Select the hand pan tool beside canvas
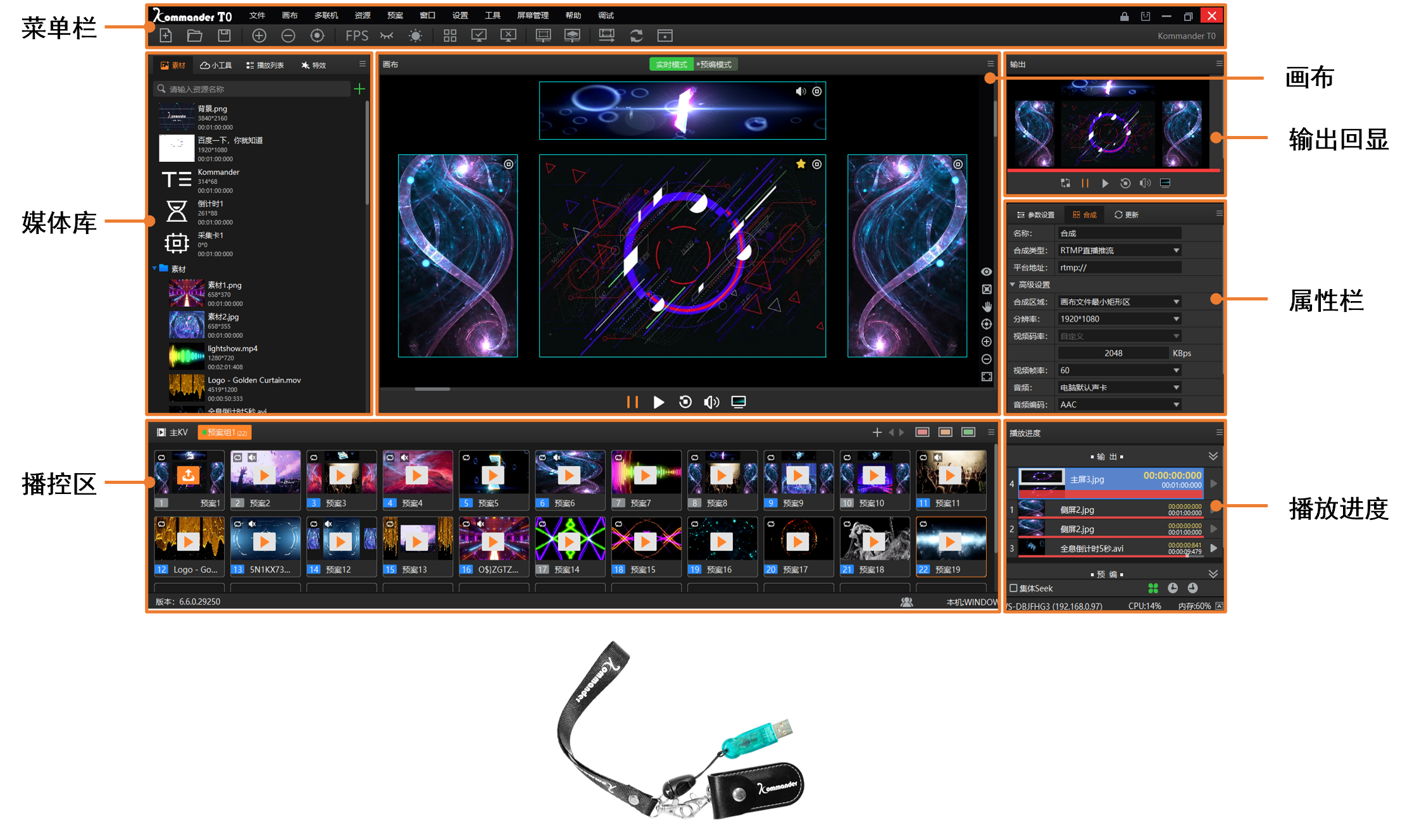Image resolution: width=1412 pixels, height=840 pixels. coord(986,307)
